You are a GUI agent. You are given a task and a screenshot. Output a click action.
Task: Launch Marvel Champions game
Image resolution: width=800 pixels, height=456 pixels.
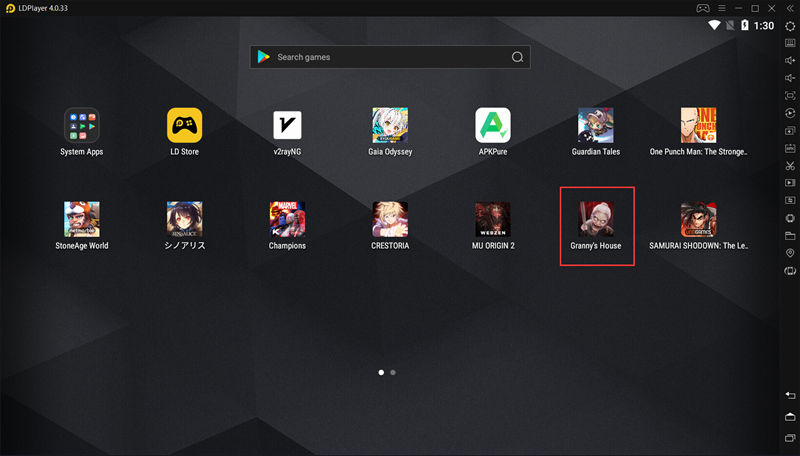287,219
